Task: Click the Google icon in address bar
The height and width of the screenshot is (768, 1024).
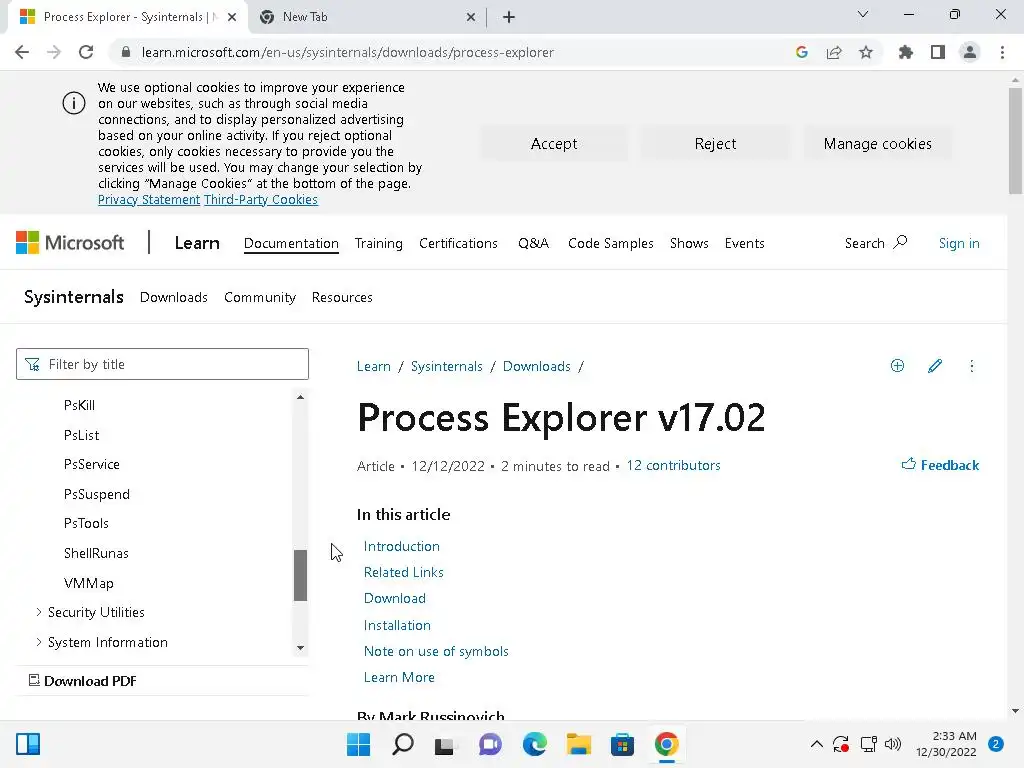Action: pyautogui.click(x=802, y=52)
